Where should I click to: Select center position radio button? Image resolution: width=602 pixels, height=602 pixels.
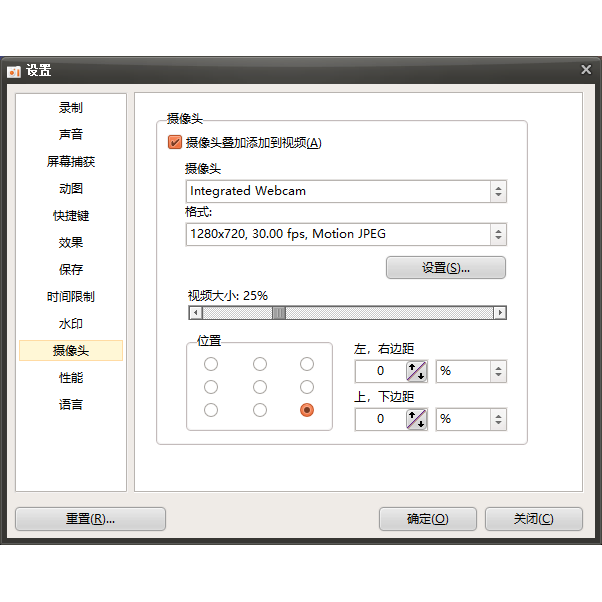tap(260, 387)
